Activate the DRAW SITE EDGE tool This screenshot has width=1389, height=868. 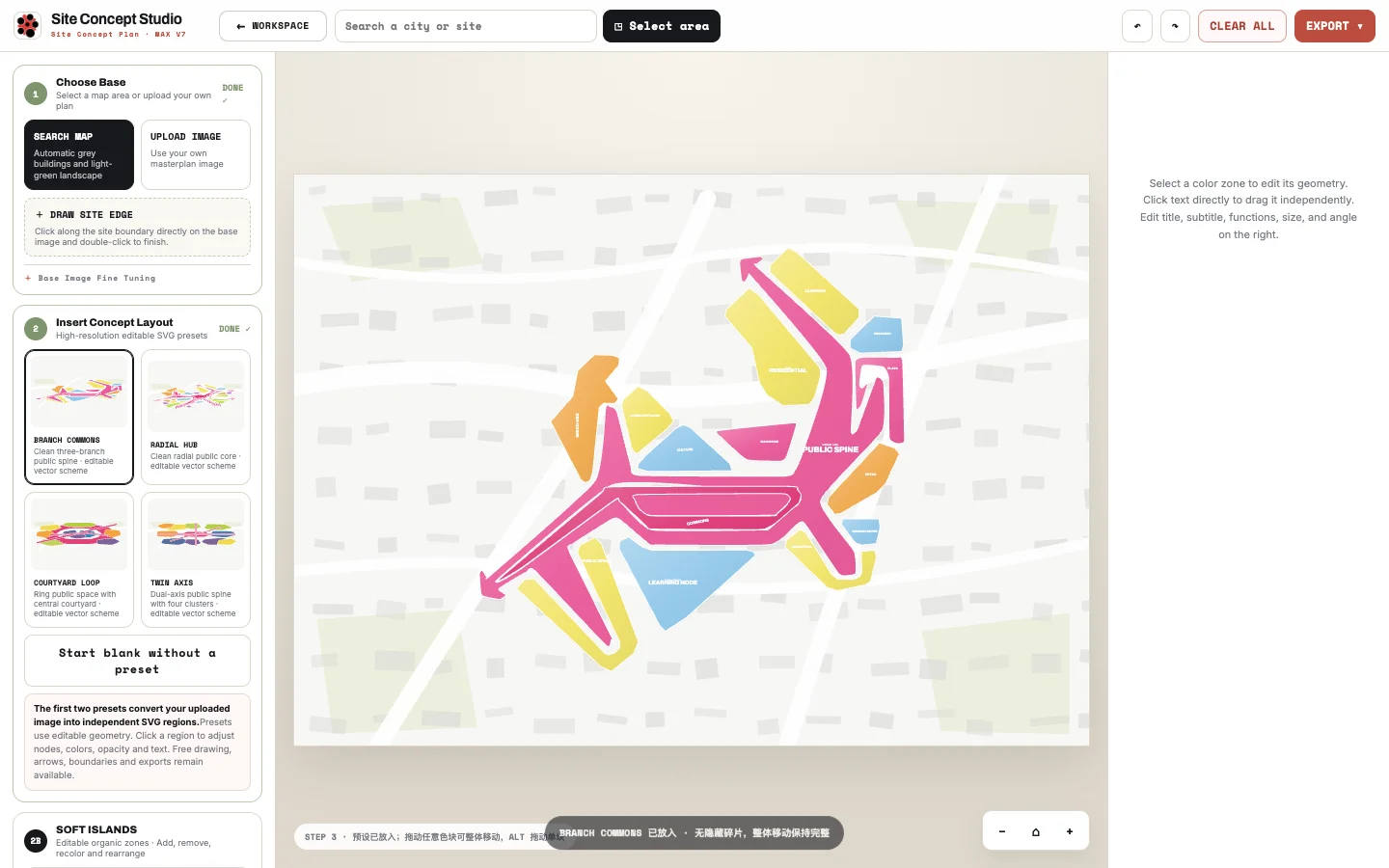click(x=137, y=228)
